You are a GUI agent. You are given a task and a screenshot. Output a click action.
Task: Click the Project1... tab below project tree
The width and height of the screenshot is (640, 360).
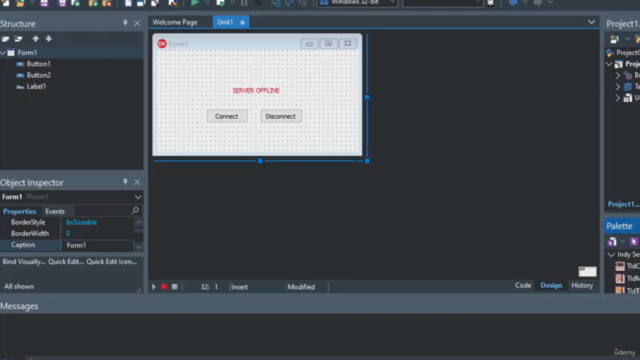[x=623, y=204]
